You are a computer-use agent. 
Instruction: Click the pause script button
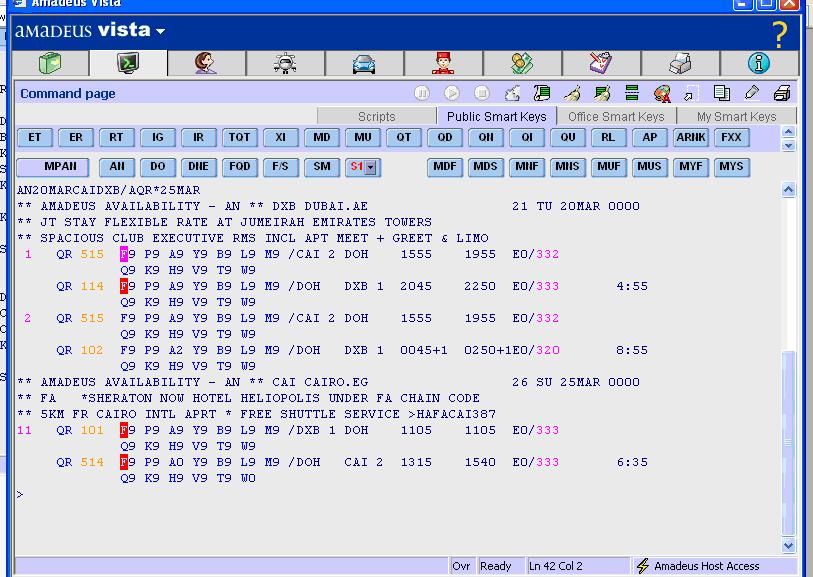(422, 93)
